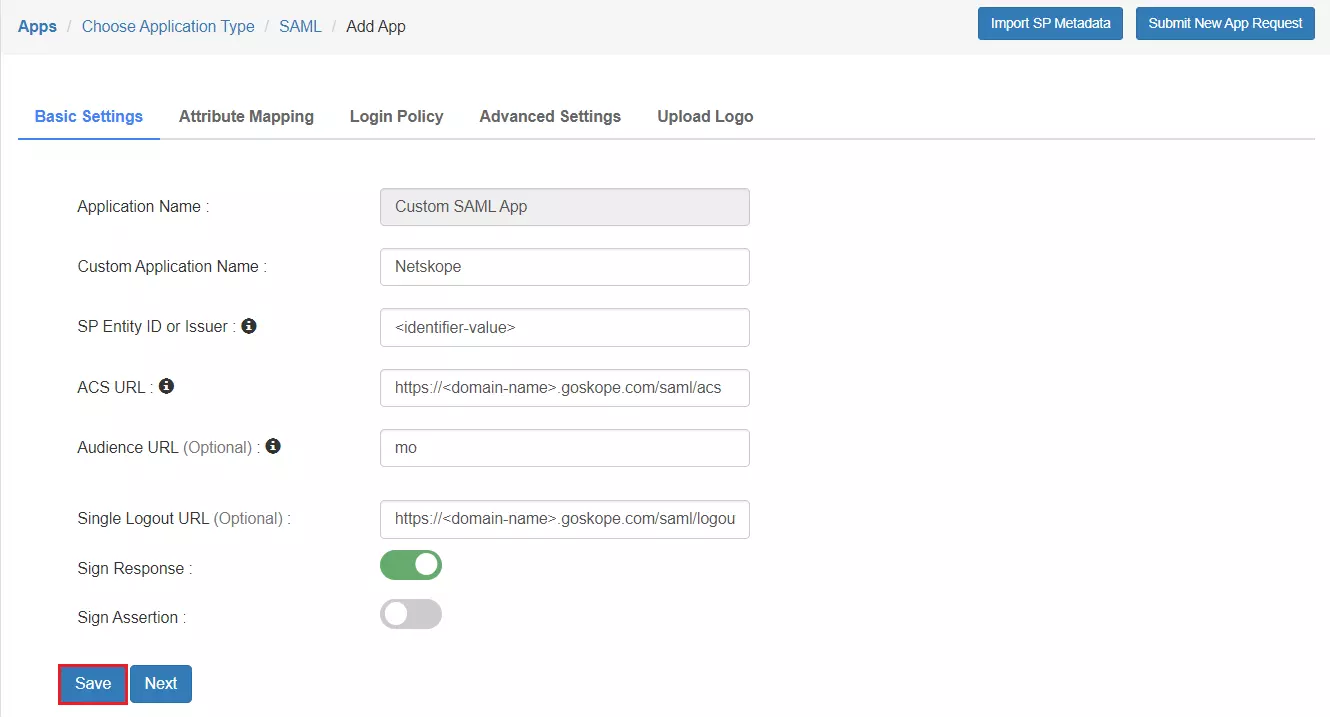Viewport: 1330px width, 717px height.
Task: Click the ACS URL info icon
Action: pyautogui.click(x=164, y=386)
